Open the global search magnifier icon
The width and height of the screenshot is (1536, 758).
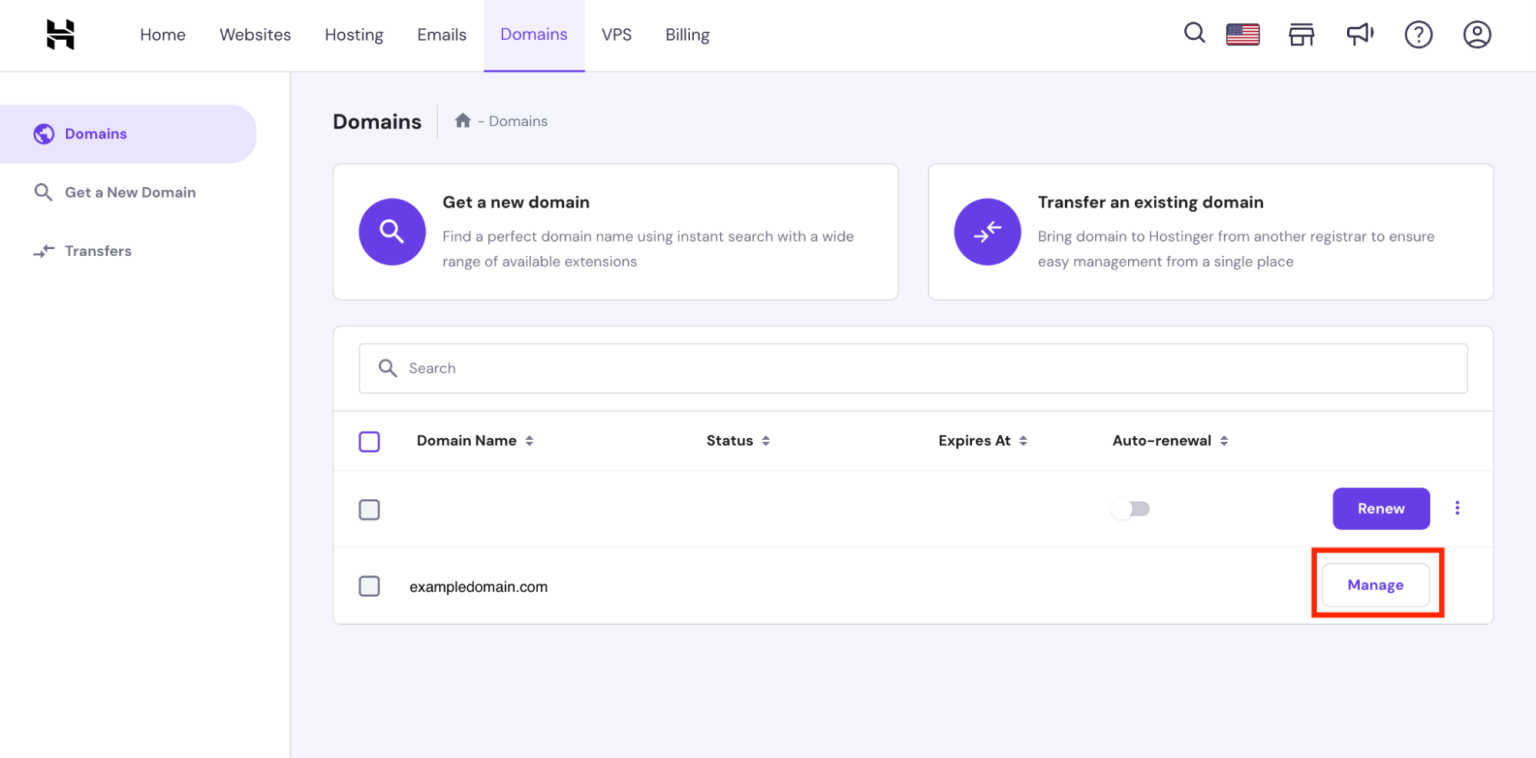point(1194,33)
